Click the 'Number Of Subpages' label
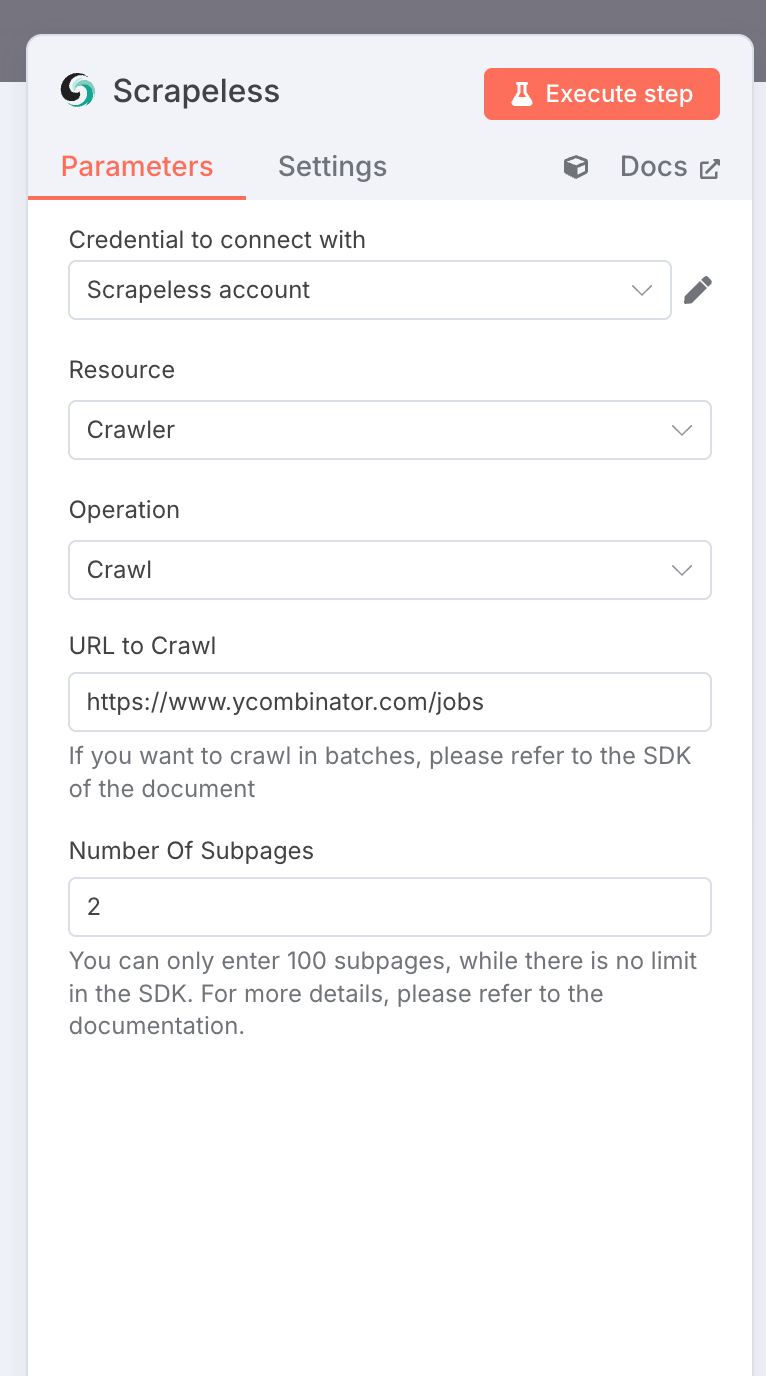 click(191, 851)
